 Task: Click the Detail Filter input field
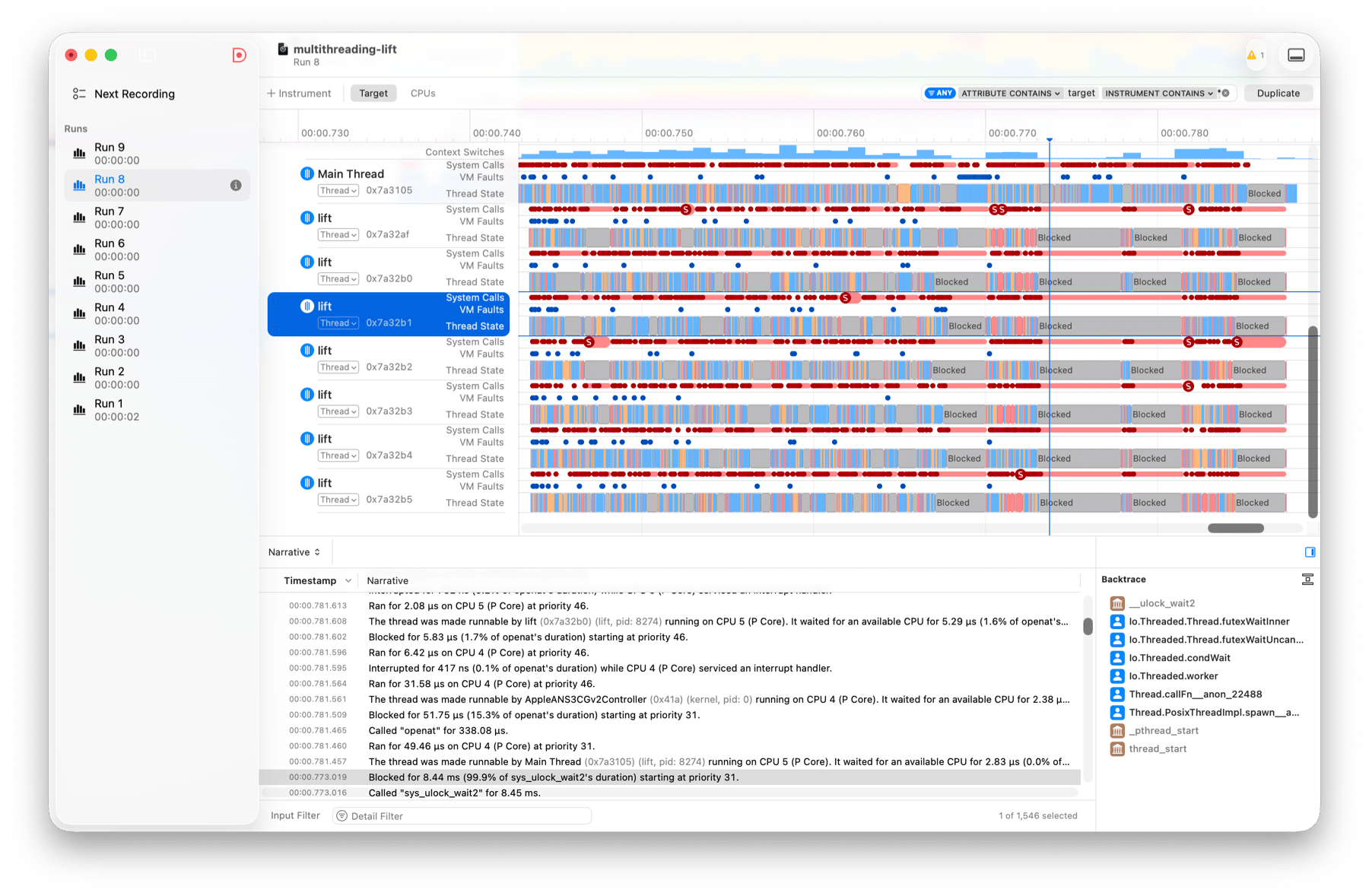[462, 815]
